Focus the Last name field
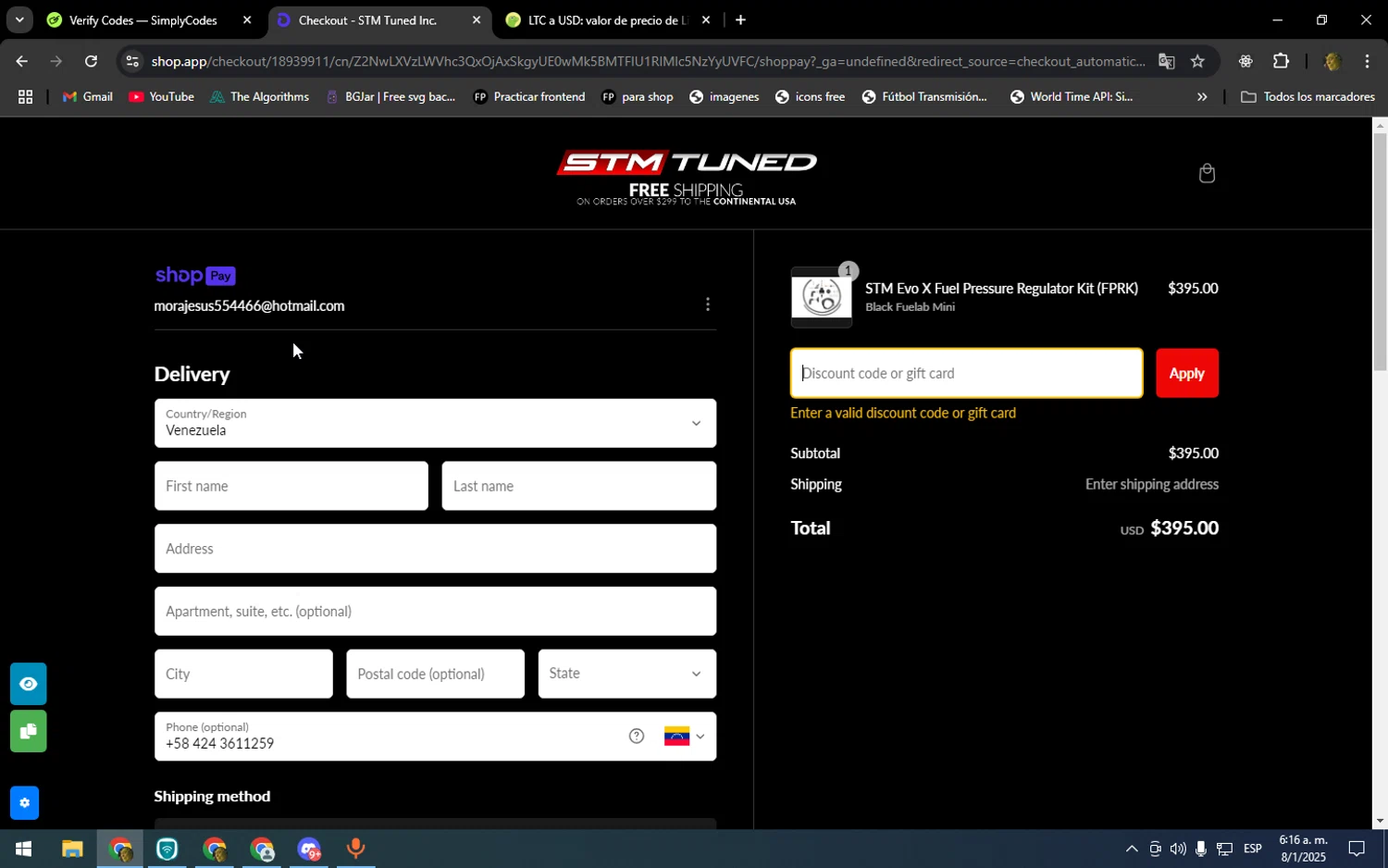Viewport: 1388px width, 868px height. (578, 486)
